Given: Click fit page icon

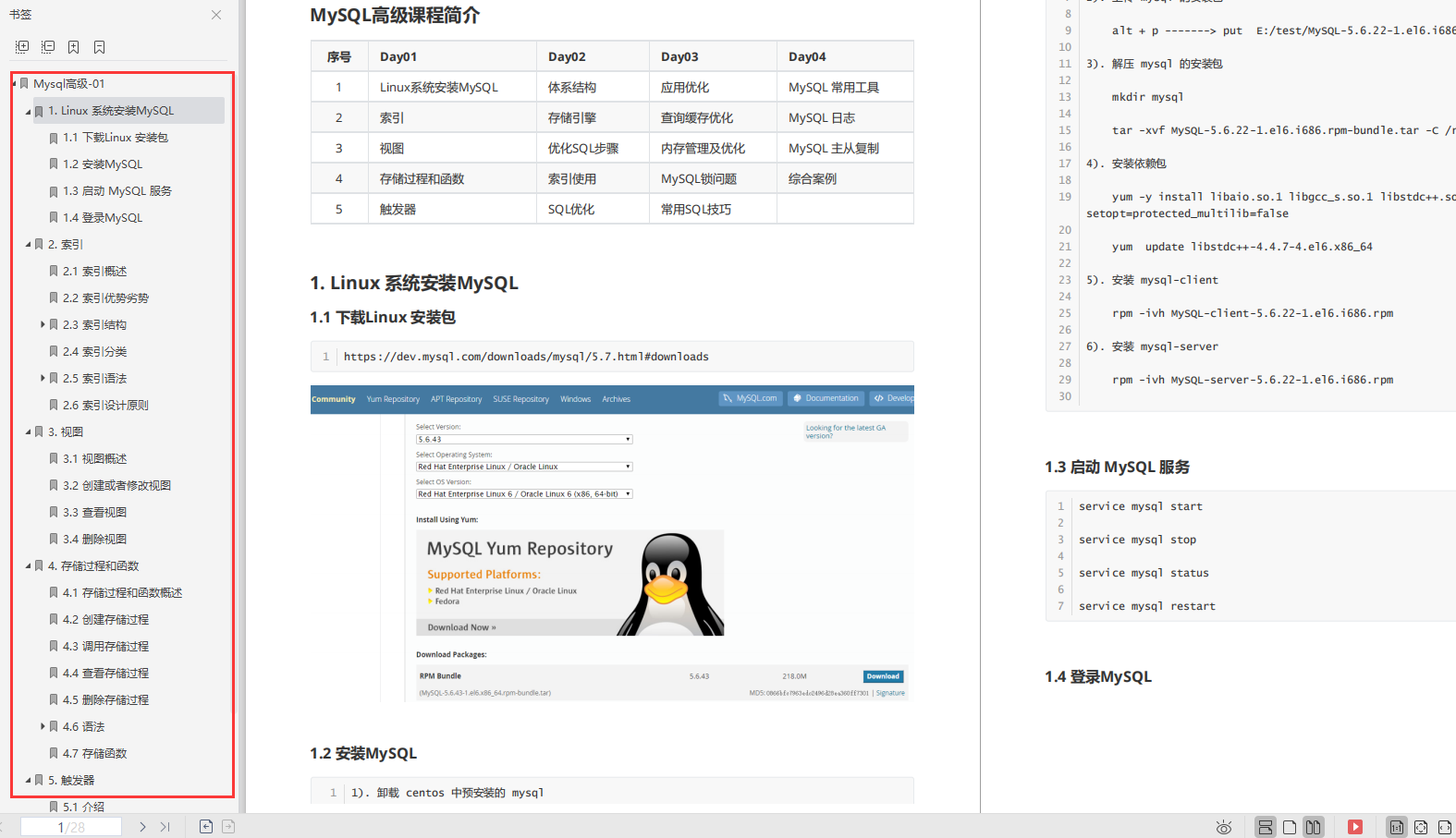Looking at the screenshot, I should click(x=1421, y=827).
